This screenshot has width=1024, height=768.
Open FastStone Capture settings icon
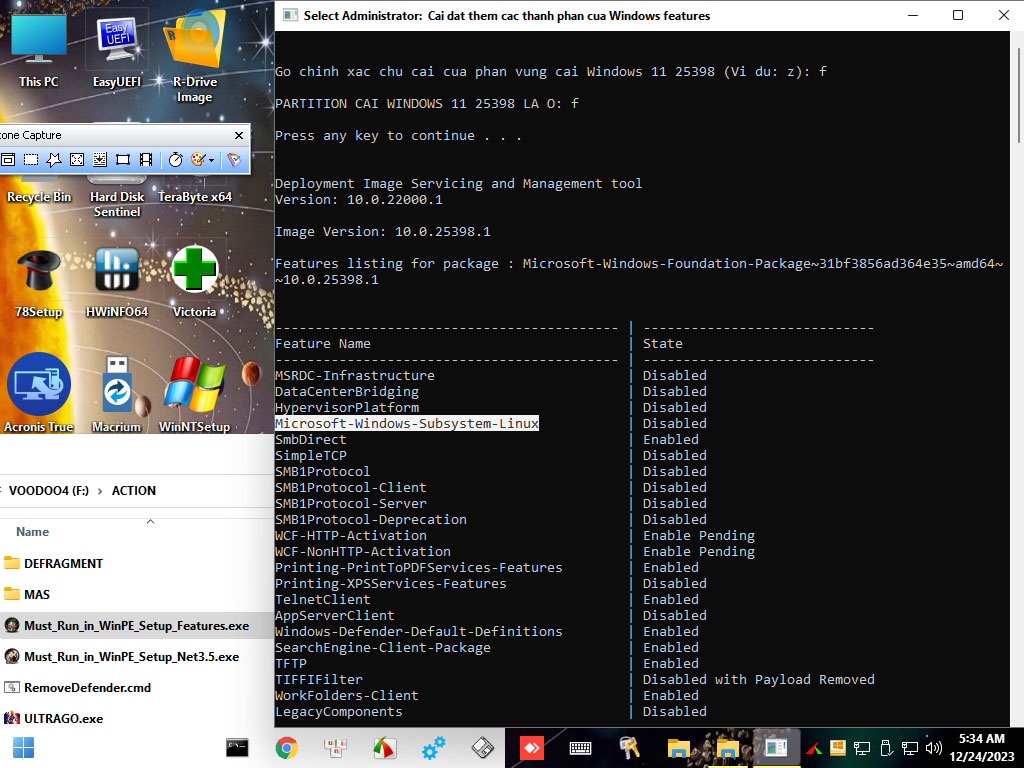(233, 159)
